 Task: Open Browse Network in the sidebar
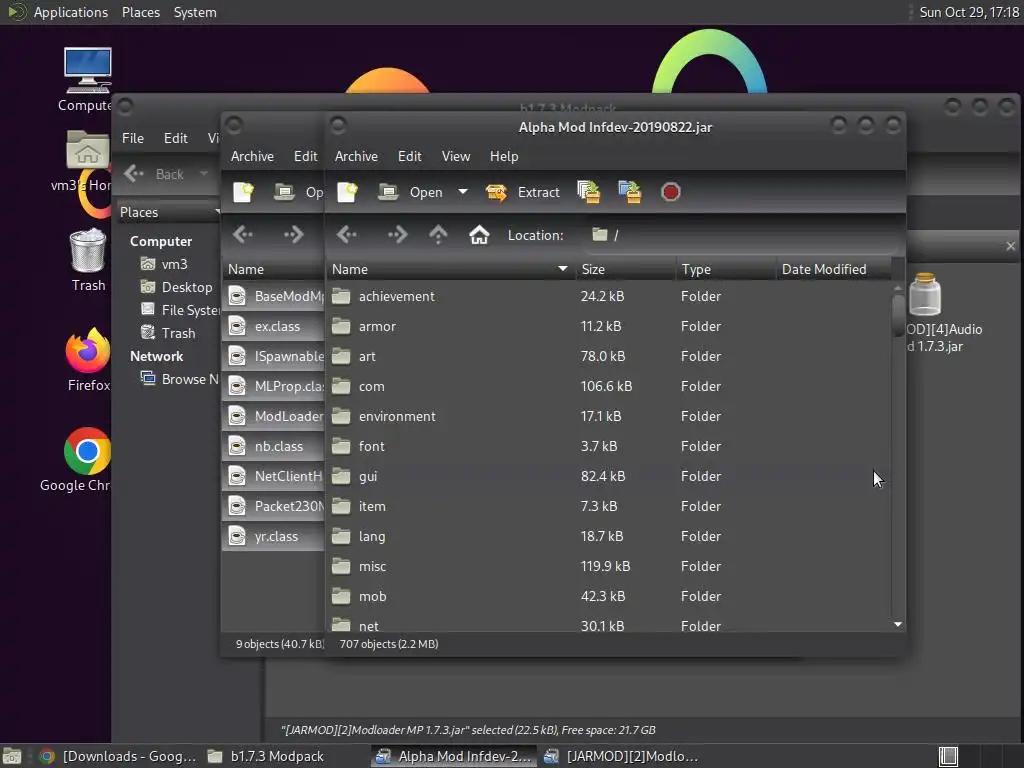(180, 379)
